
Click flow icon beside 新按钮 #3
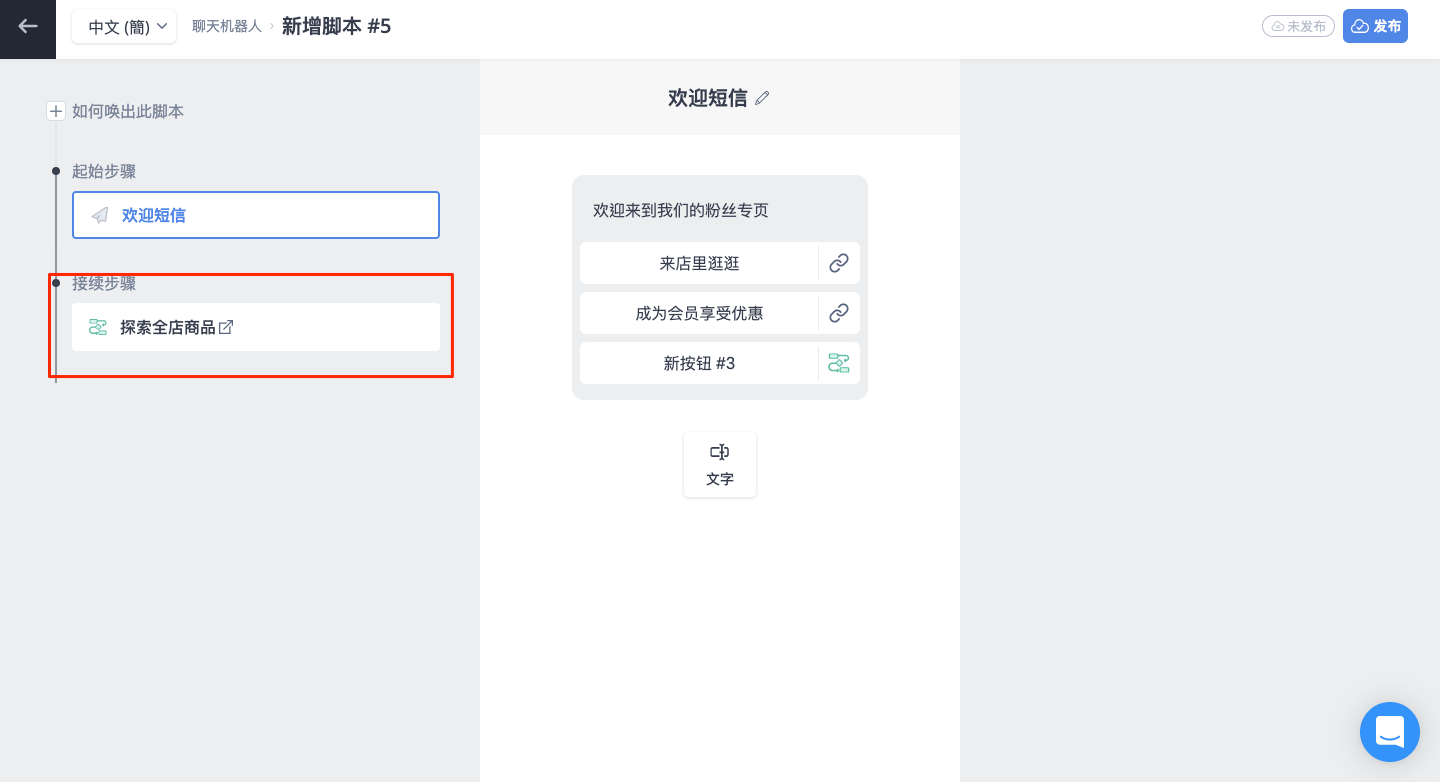tap(839, 363)
